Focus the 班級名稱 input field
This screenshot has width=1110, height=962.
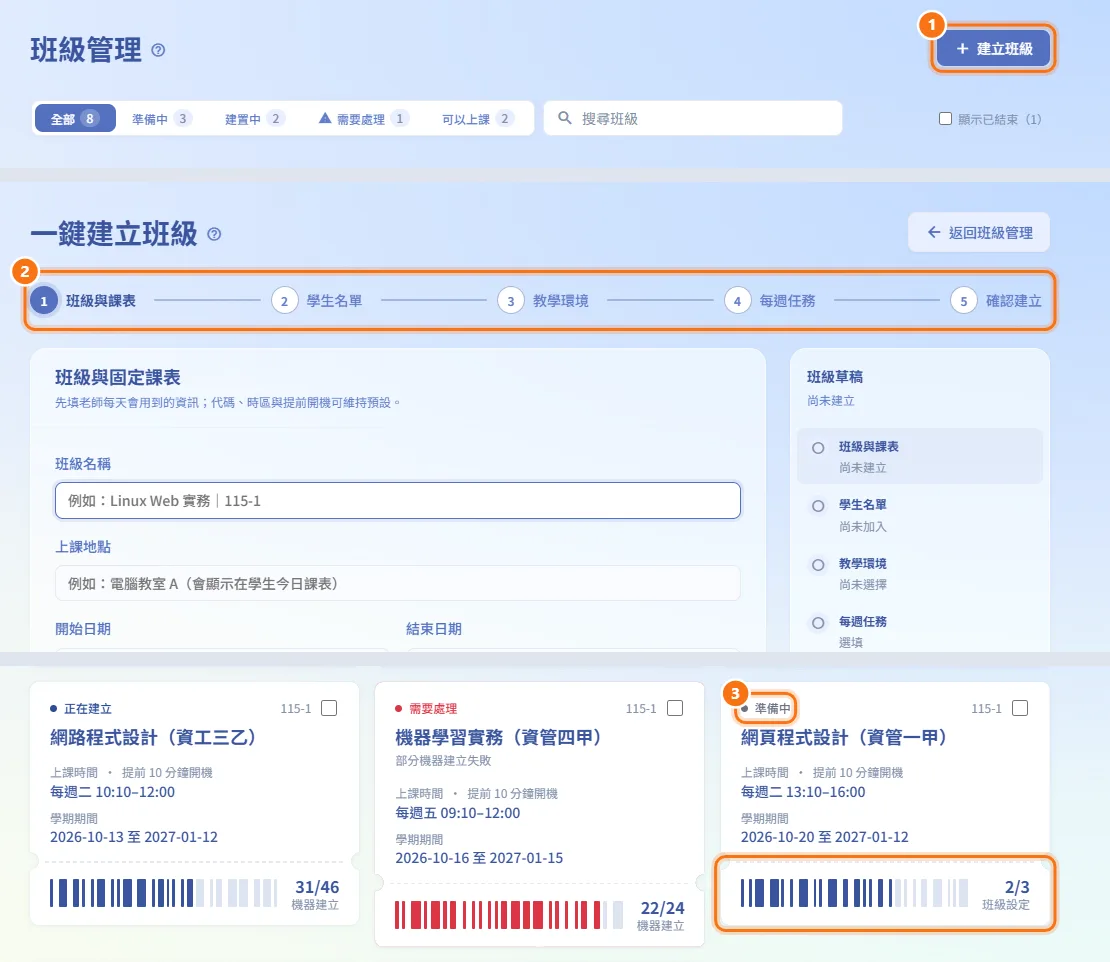click(x=398, y=500)
